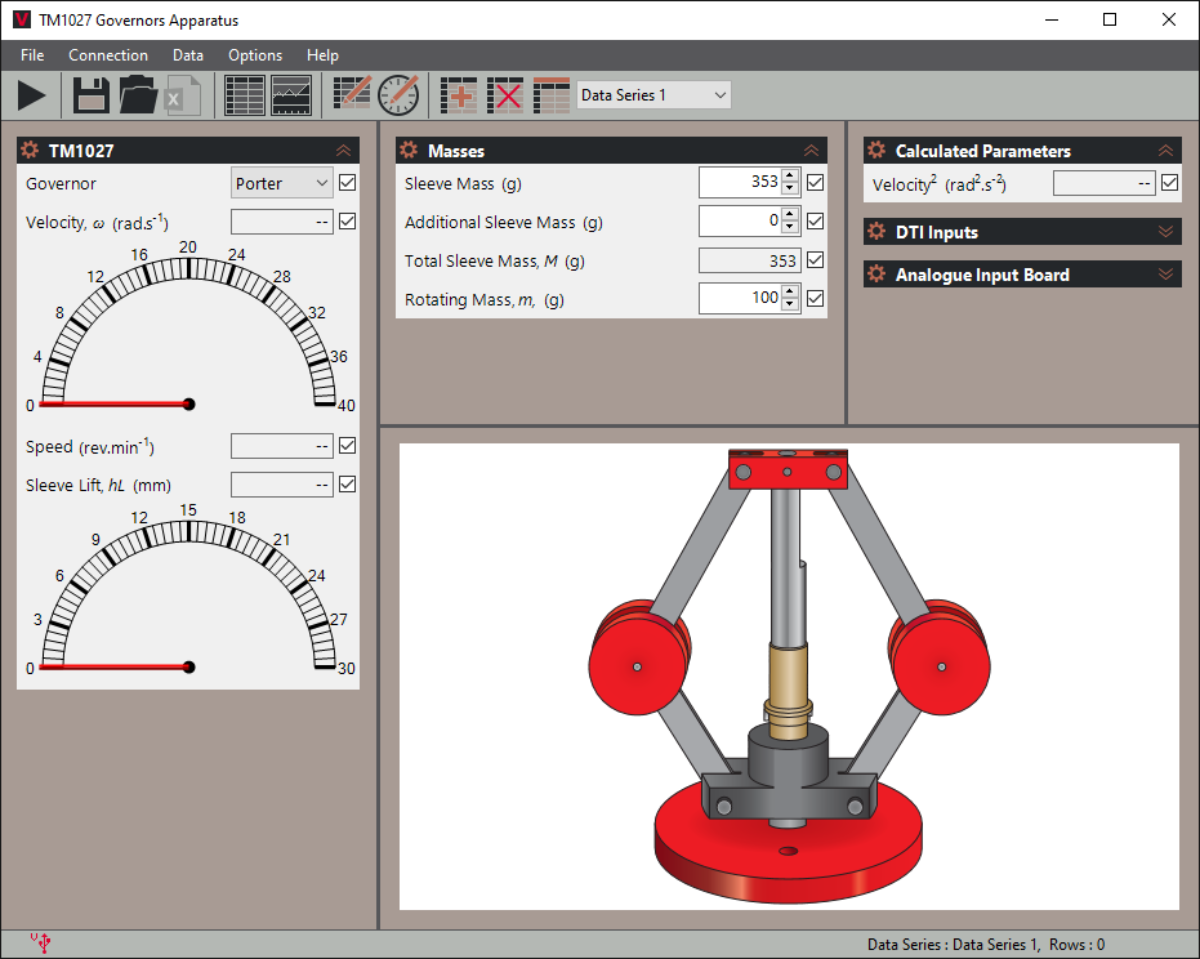Uncheck the Governor checkbox

point(347,183)
